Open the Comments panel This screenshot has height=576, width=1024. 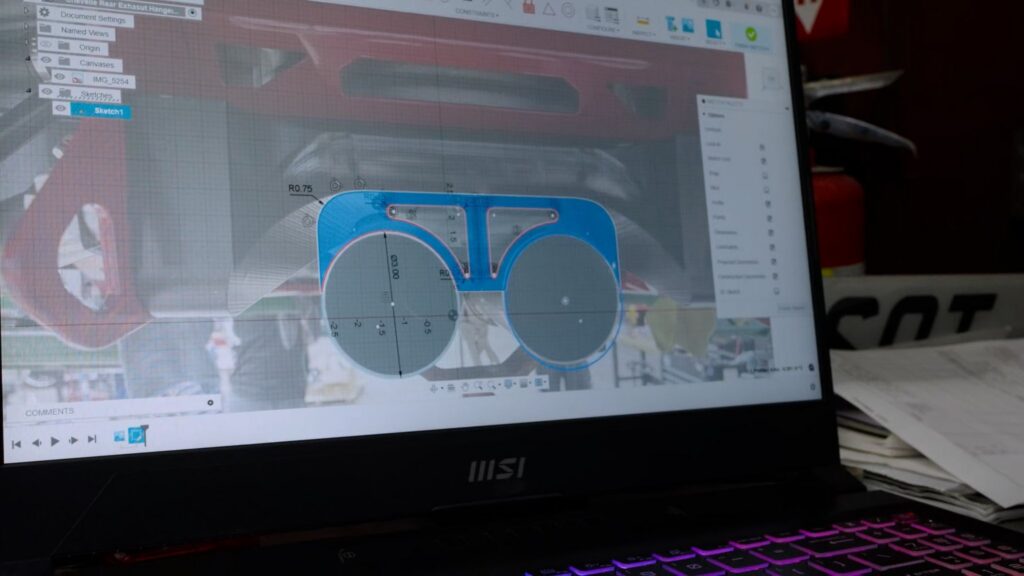pos(50,411)
